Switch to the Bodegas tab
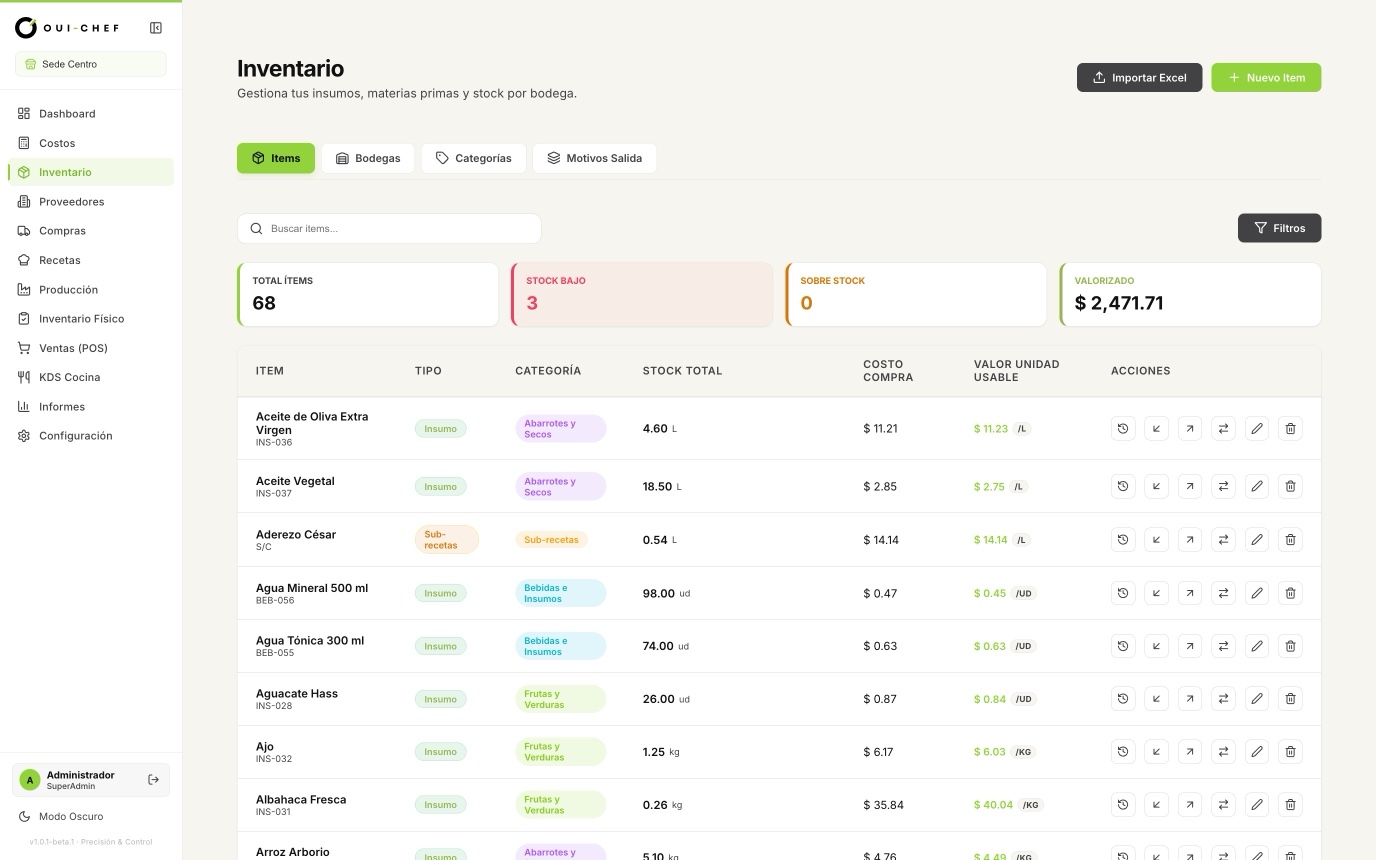 tap(368, 158)
